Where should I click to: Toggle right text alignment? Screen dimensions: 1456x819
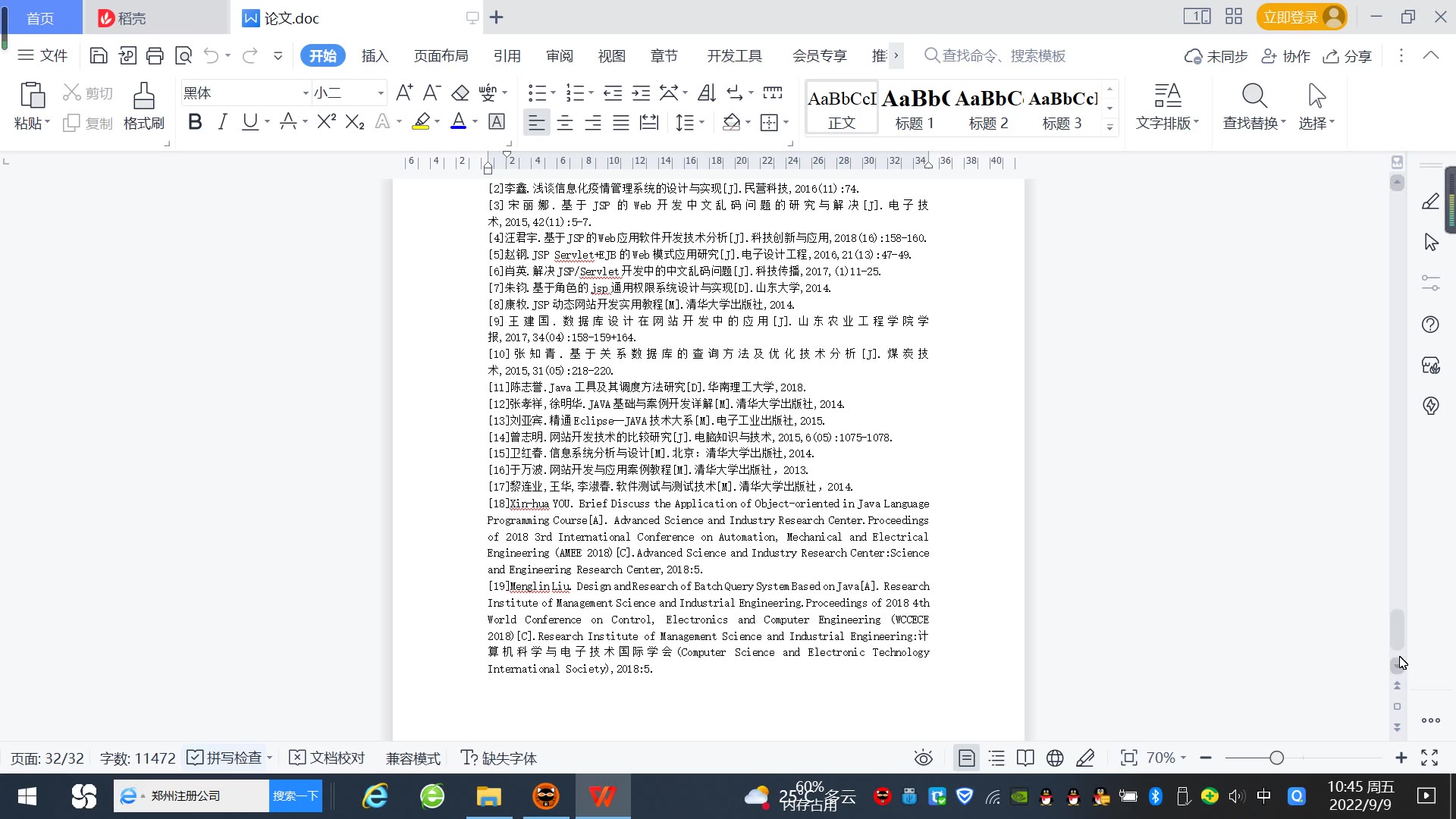point(593,122)
